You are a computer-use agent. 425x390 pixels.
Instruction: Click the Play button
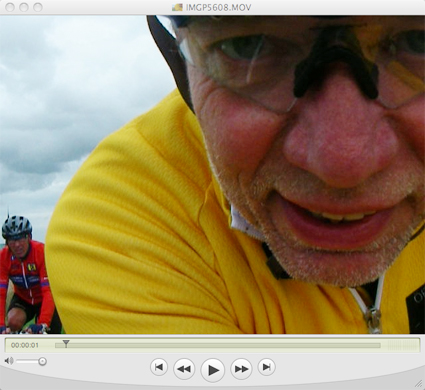point(213,370)
